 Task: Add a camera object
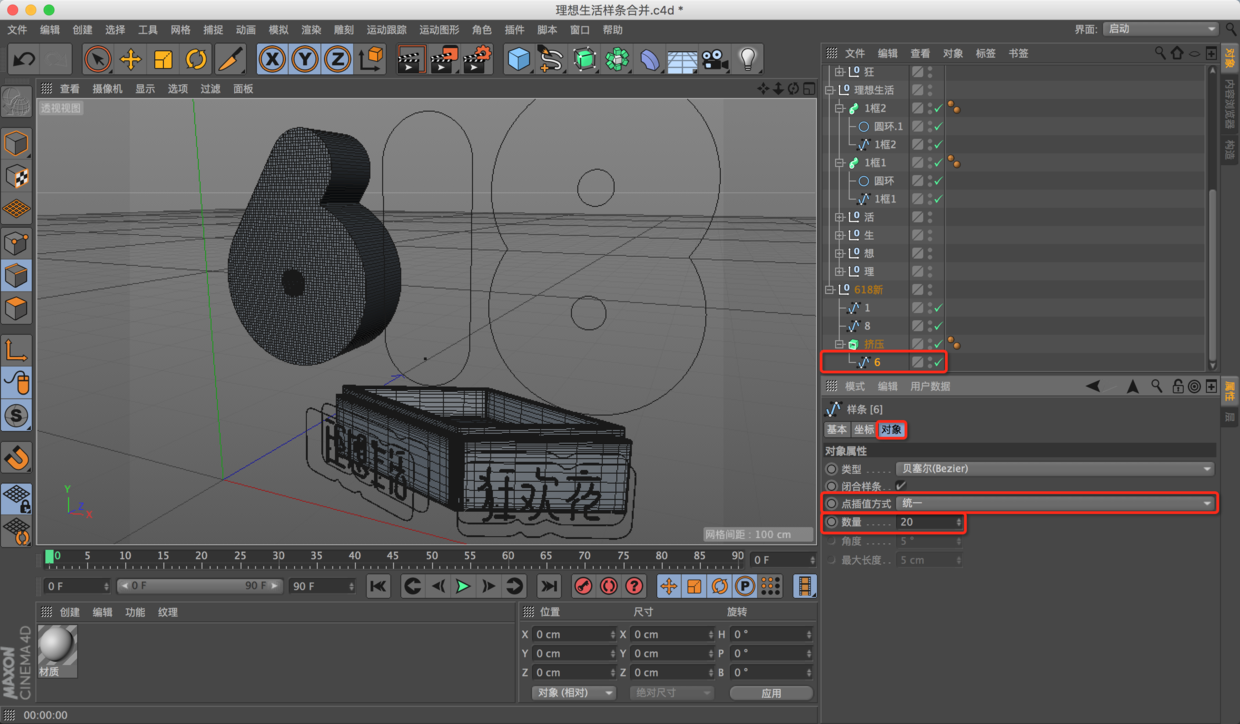714,59
